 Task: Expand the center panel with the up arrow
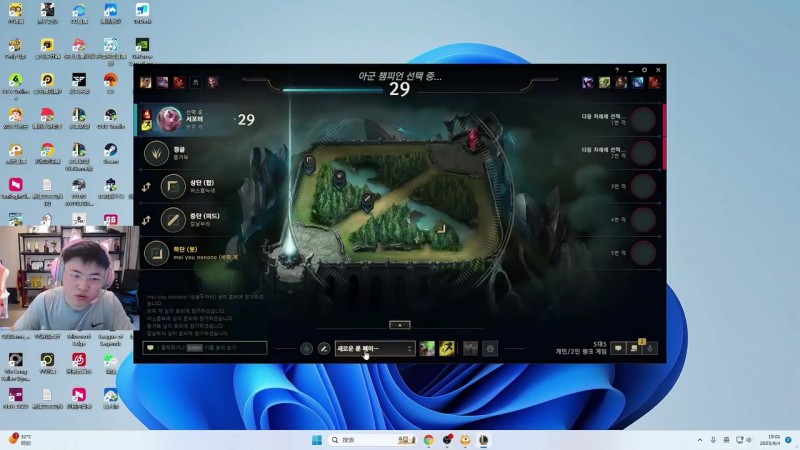(x=399, y=325)
